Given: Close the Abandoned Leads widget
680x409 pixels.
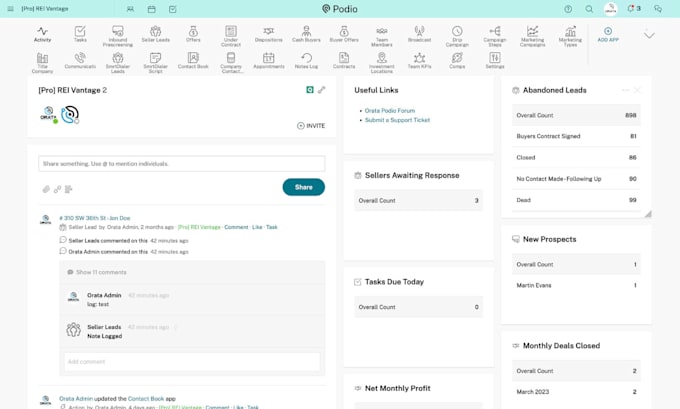Looking at the screenshot, I should (637, 90).
